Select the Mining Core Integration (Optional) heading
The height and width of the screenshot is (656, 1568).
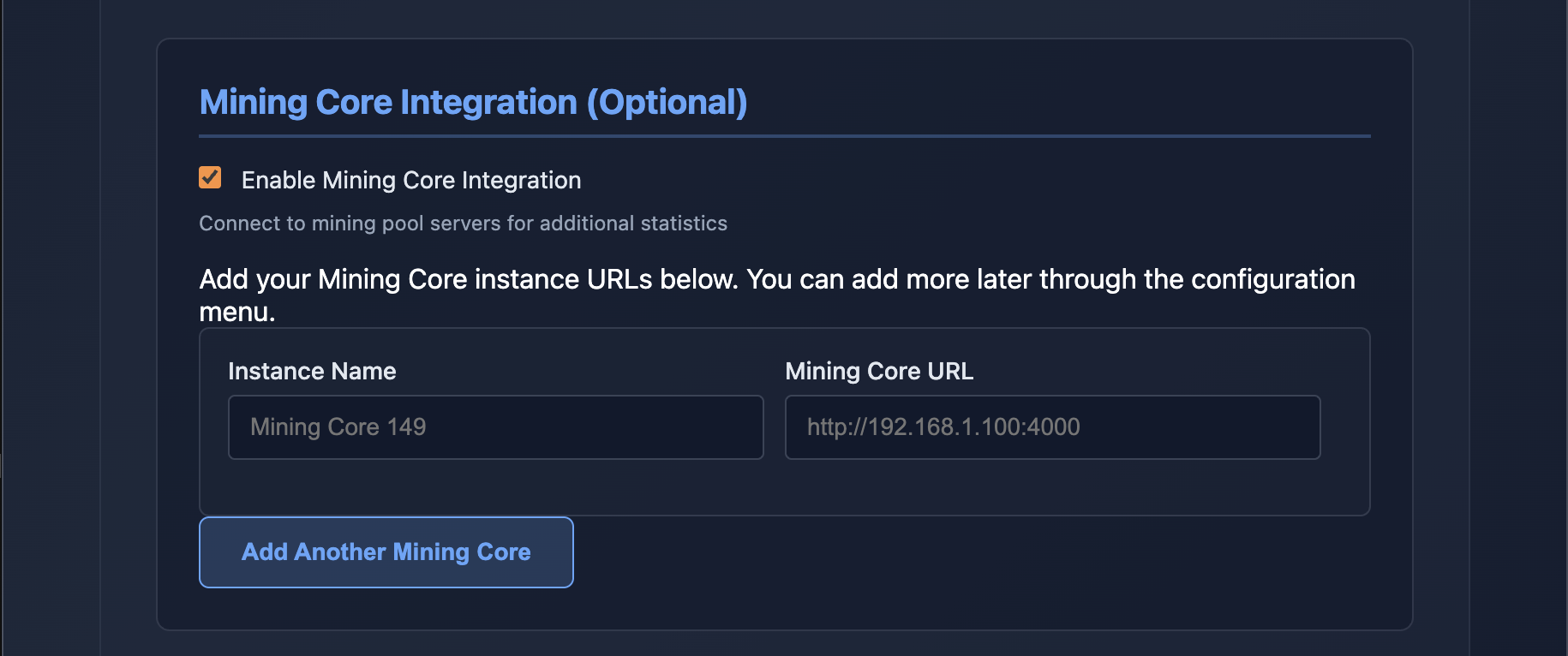[x=472, y=102]
